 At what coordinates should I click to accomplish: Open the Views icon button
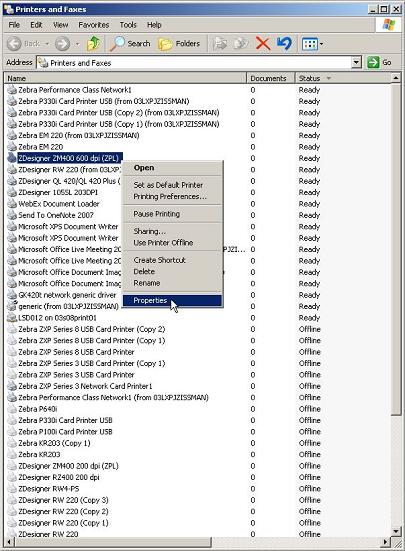tap(309, 44)
